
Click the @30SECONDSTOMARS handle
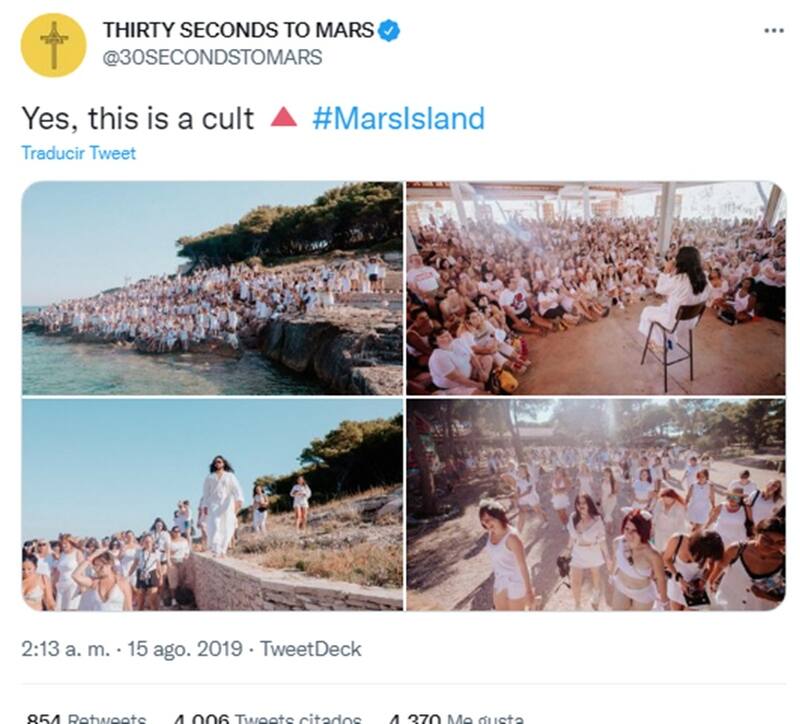pos(212,57)
